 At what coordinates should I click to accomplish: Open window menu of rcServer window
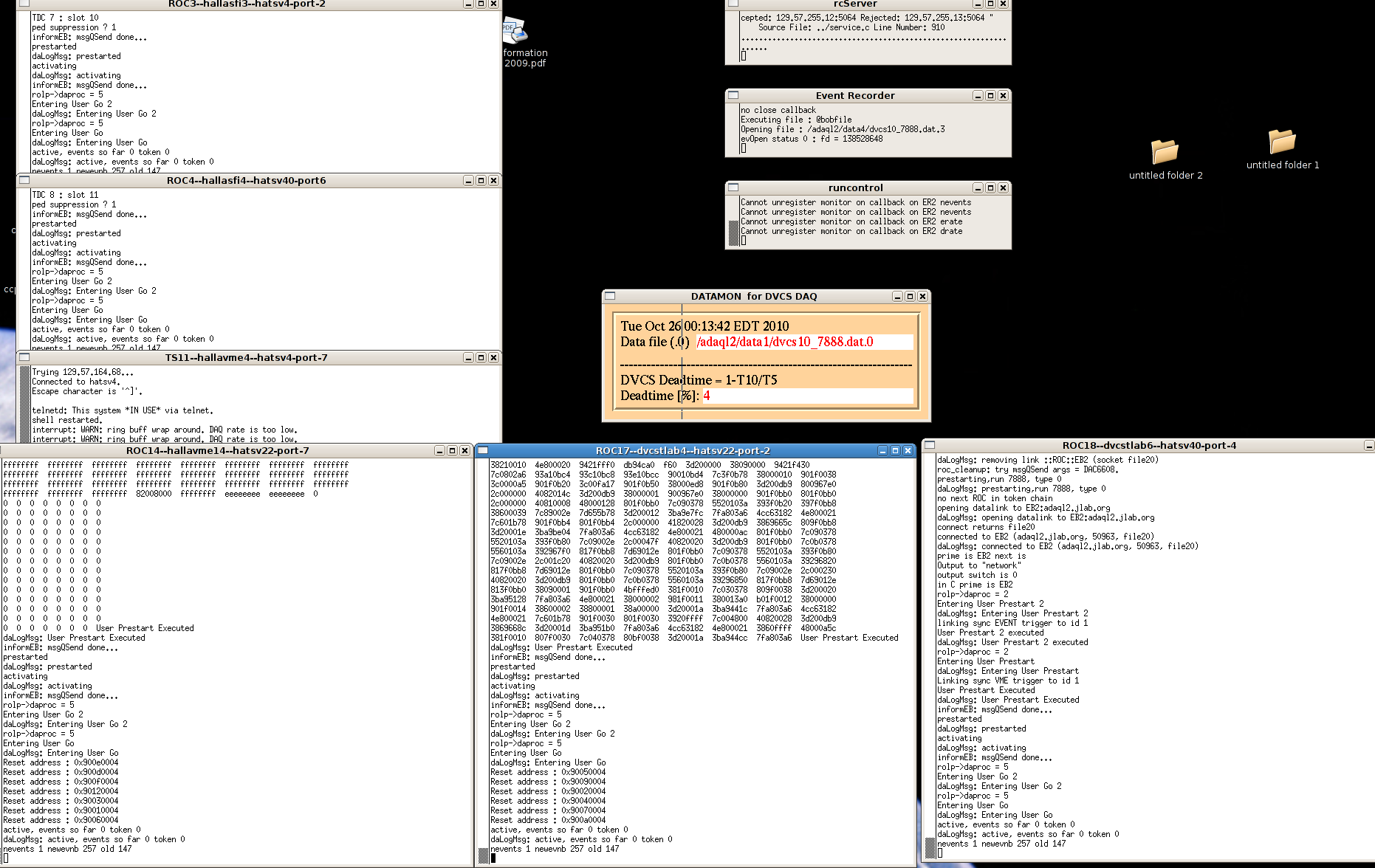tap(733, 3)
